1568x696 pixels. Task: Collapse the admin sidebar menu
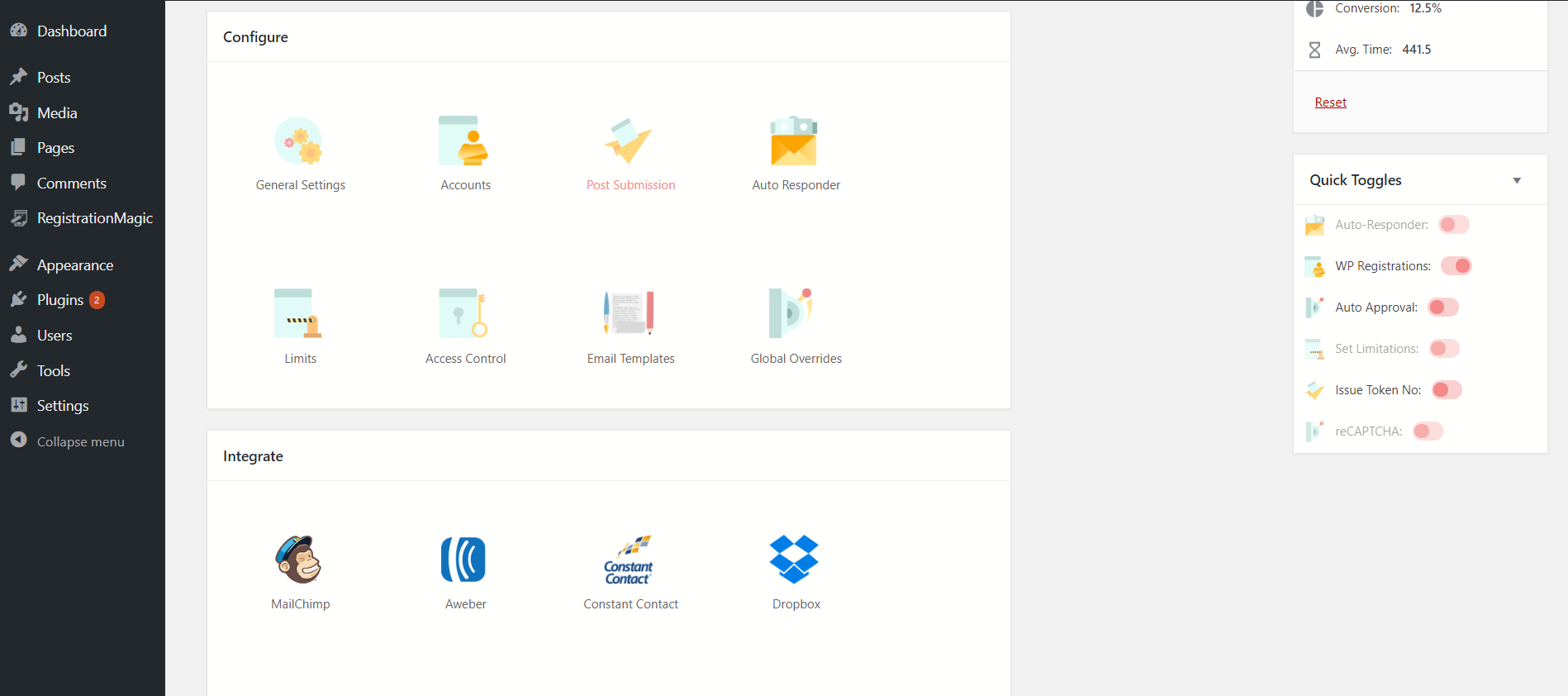[x=80, y=441]
